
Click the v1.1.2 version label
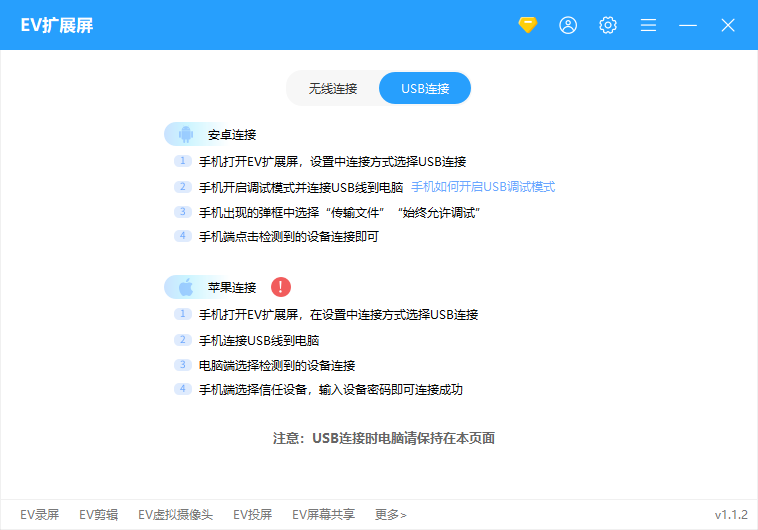(731, 515)
